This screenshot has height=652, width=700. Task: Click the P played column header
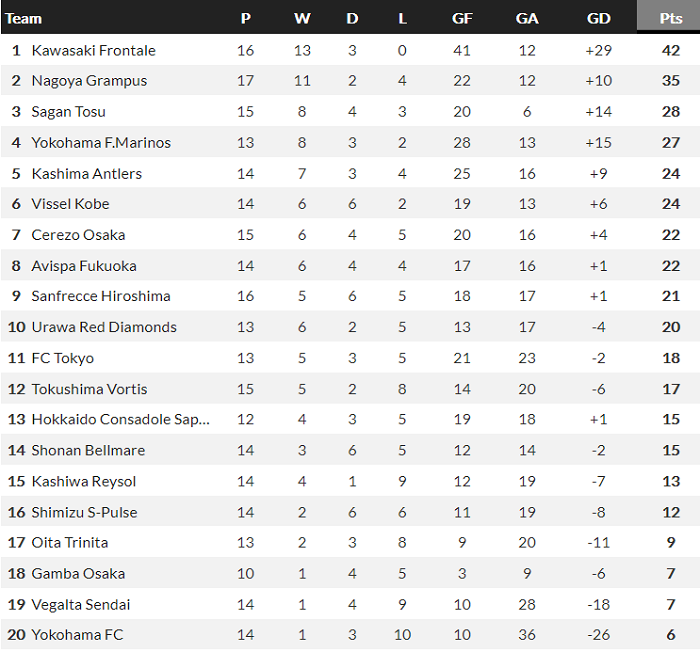[246, 18]
